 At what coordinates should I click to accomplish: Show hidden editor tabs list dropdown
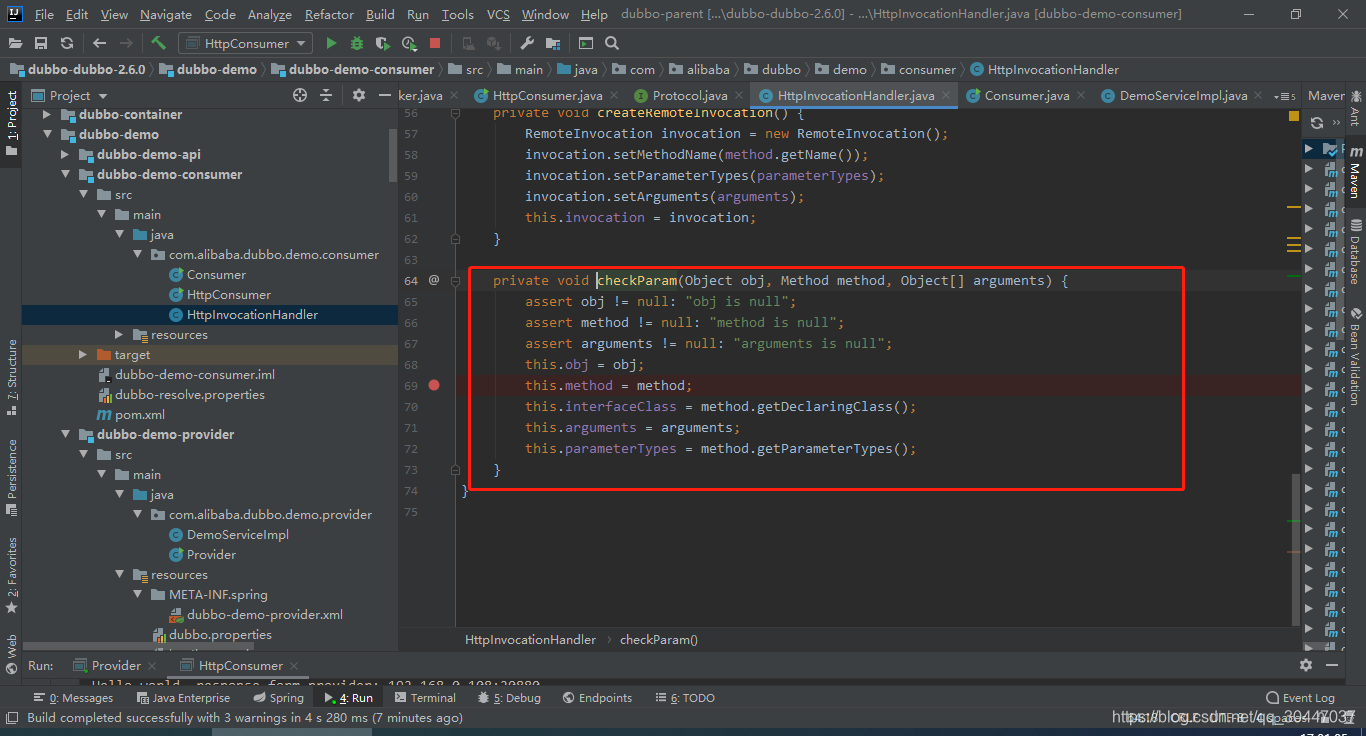click(1283, 96)
